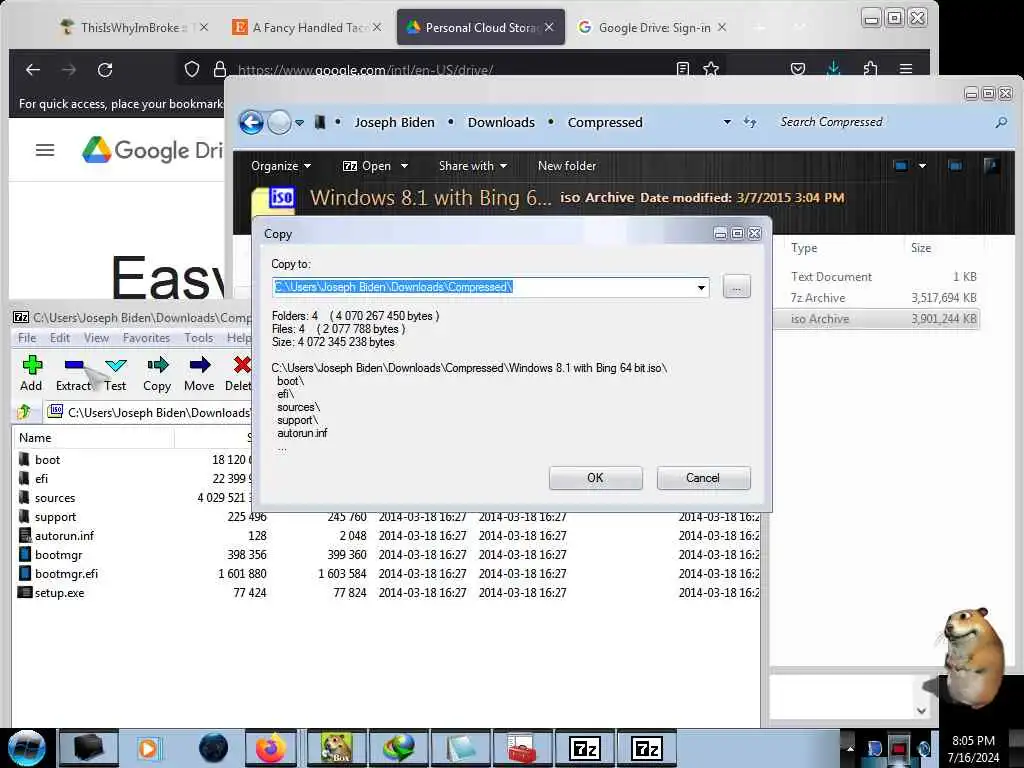
Task: Expand the Open button dropdown arrow
Action: 404,166
